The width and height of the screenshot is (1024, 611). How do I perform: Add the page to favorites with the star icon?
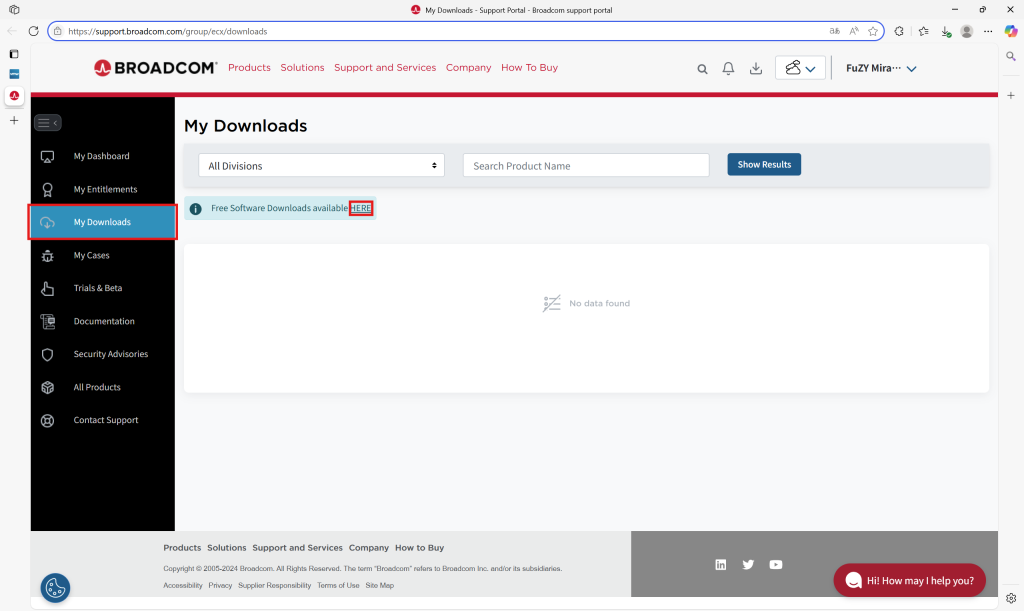pyautogui.click(x=873, y=31)
